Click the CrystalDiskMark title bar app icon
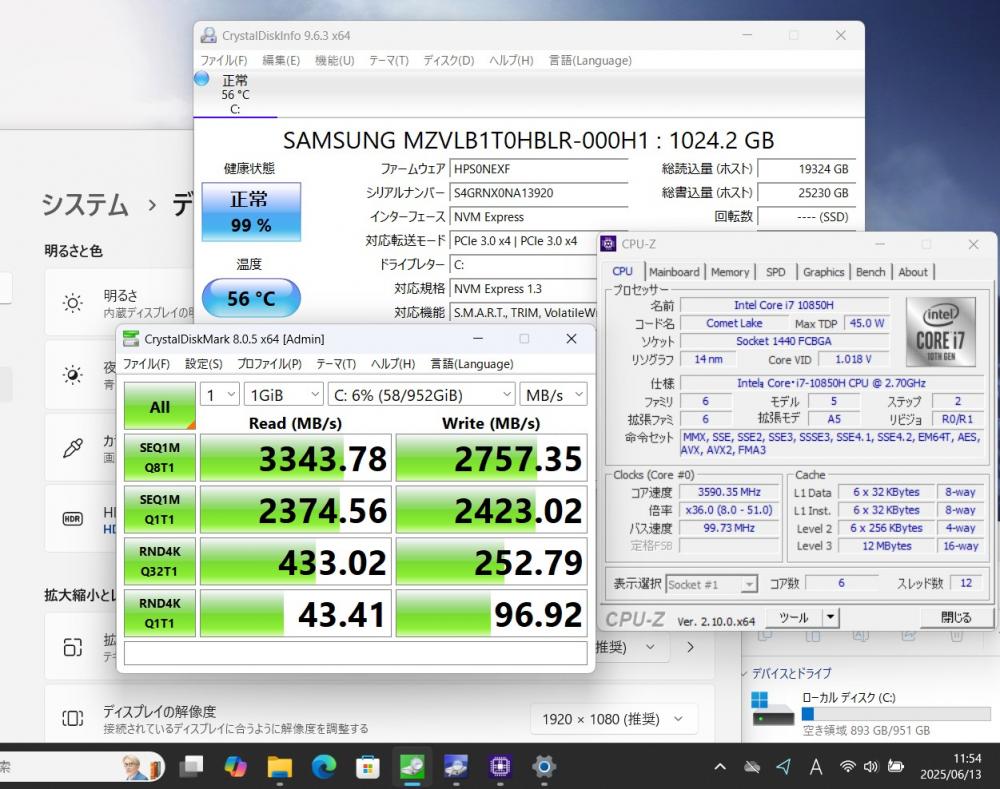1000x789 pixels. (x=131, y=339)
